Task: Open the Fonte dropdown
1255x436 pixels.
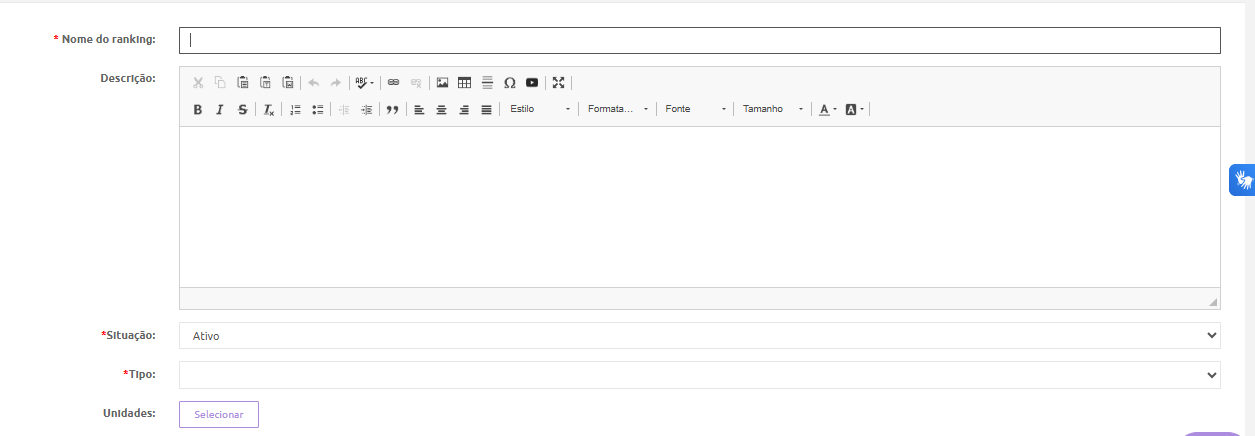Action: (x=695, y=109)
